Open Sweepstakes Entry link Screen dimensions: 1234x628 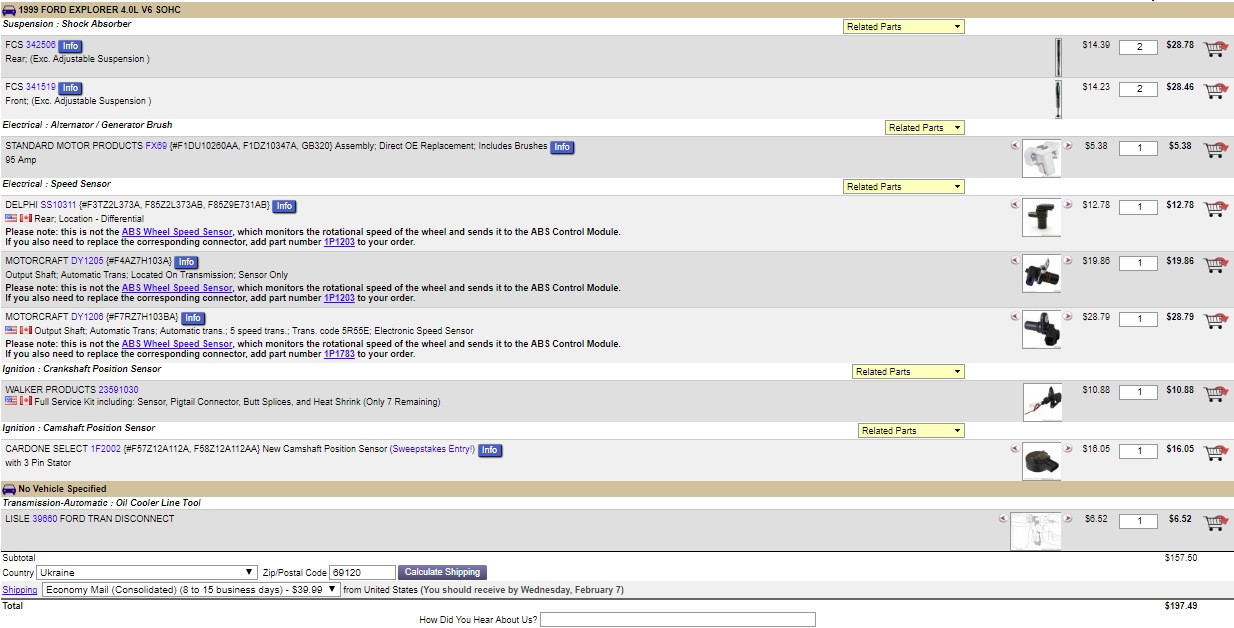point(432,449)
